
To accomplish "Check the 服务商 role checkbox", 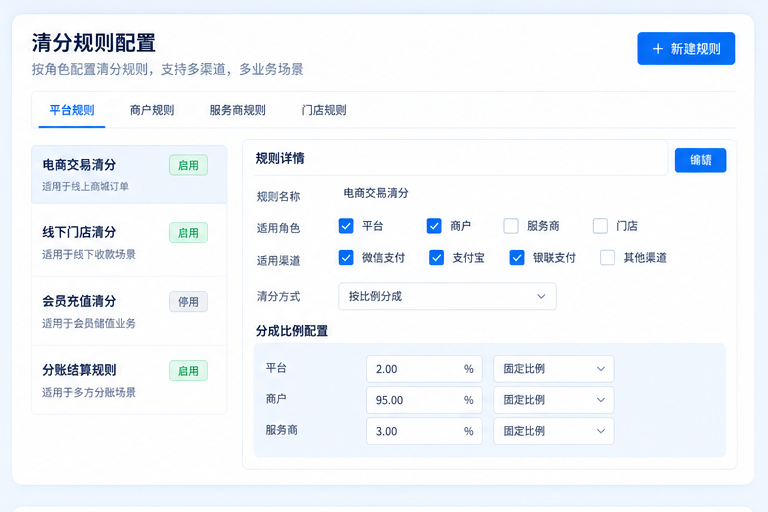I will point(511,226).
